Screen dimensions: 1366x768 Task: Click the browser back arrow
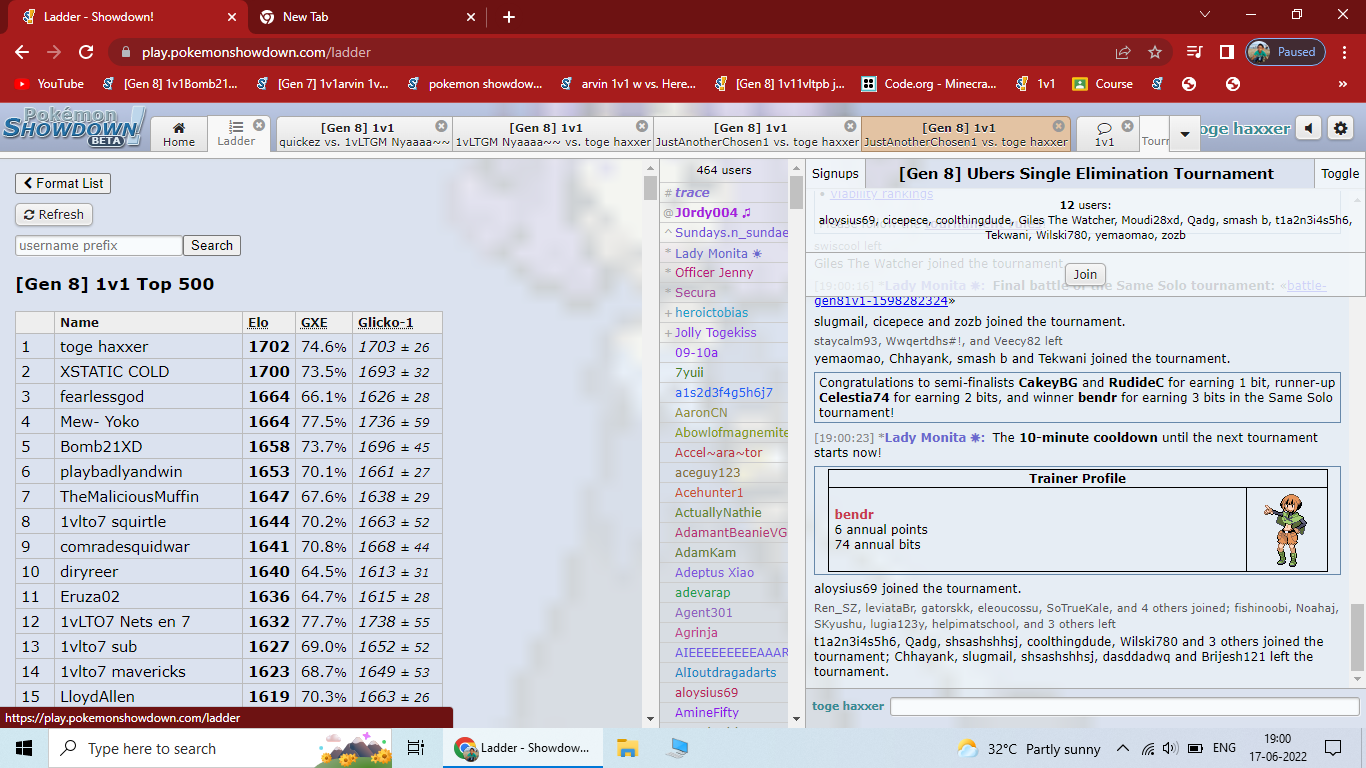pos(22,52)
